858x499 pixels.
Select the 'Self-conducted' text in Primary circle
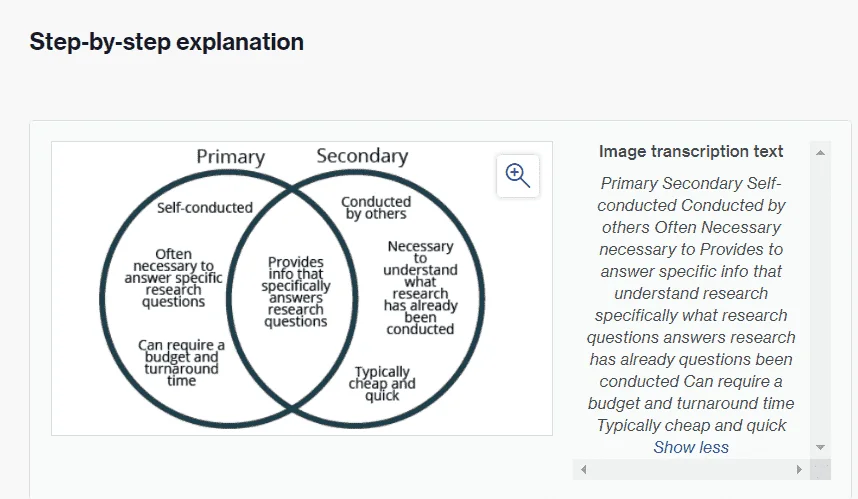[205, 208]
